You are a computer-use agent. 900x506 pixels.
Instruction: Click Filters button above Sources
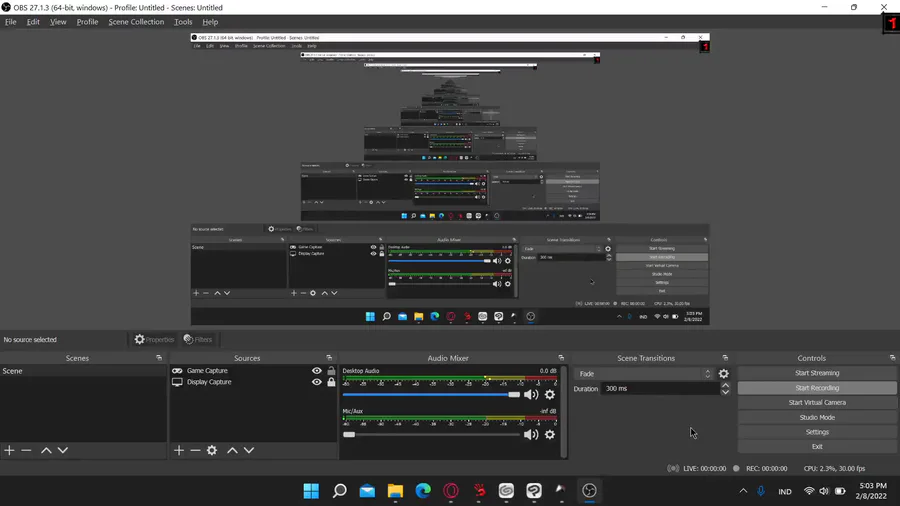pyautogui.click(x=197, y=340)
